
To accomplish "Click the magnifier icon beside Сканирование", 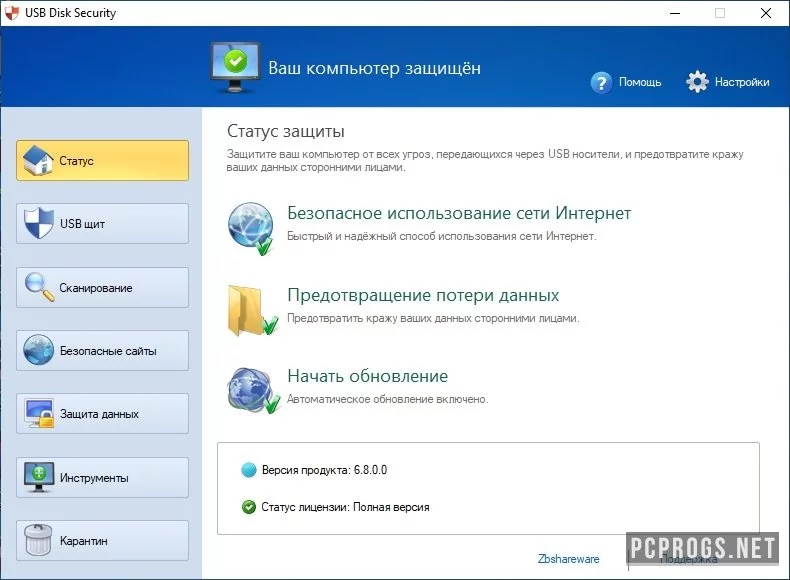I will 39,287.
